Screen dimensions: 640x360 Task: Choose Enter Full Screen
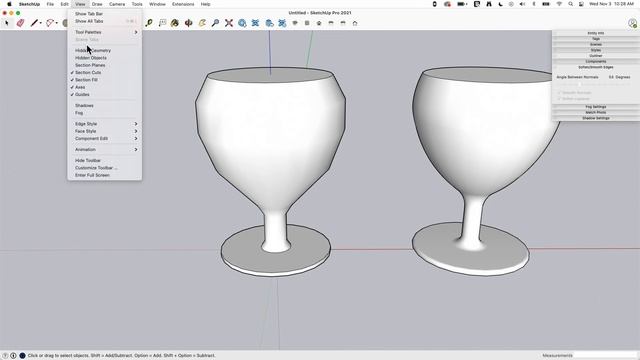click(x=104, y=176)
